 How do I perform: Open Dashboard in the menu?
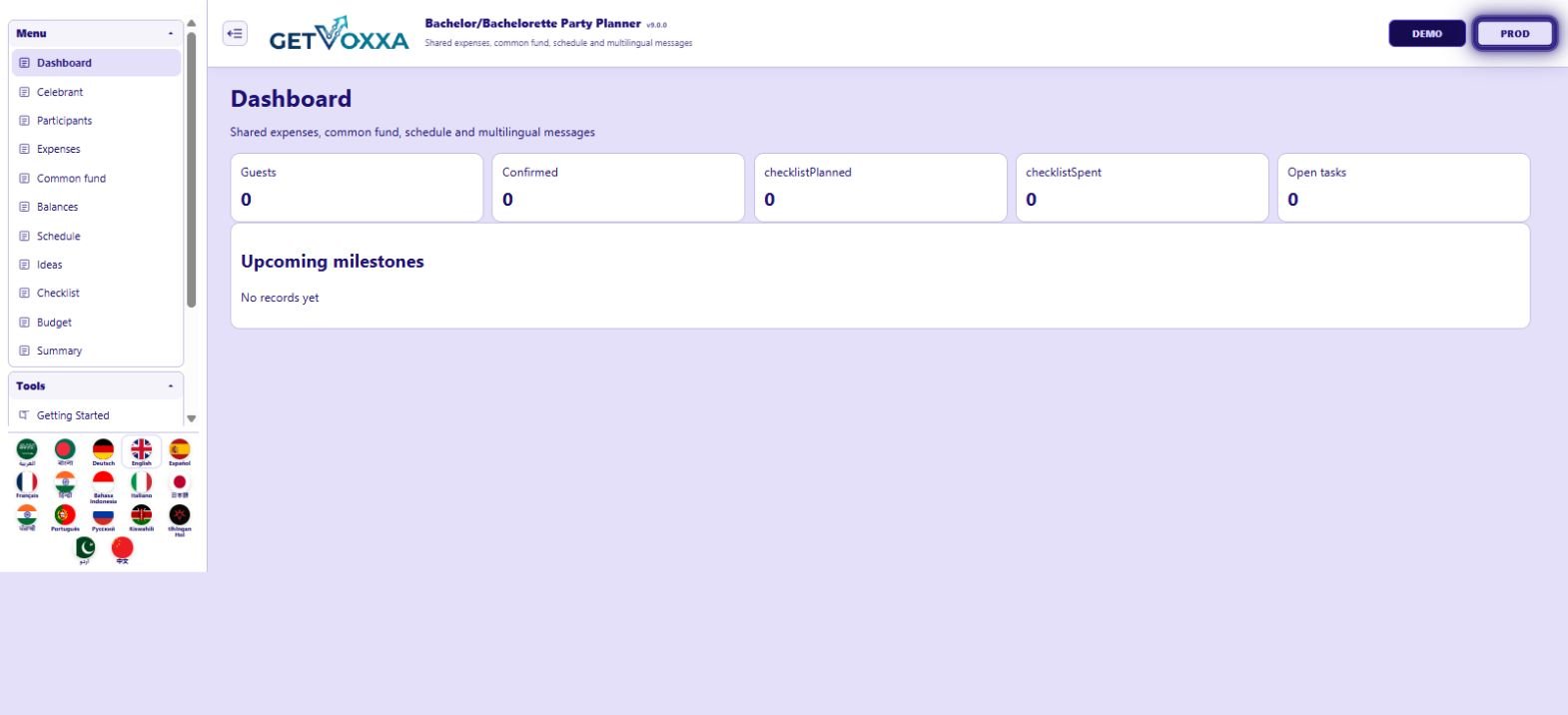(x=96, y=63)
